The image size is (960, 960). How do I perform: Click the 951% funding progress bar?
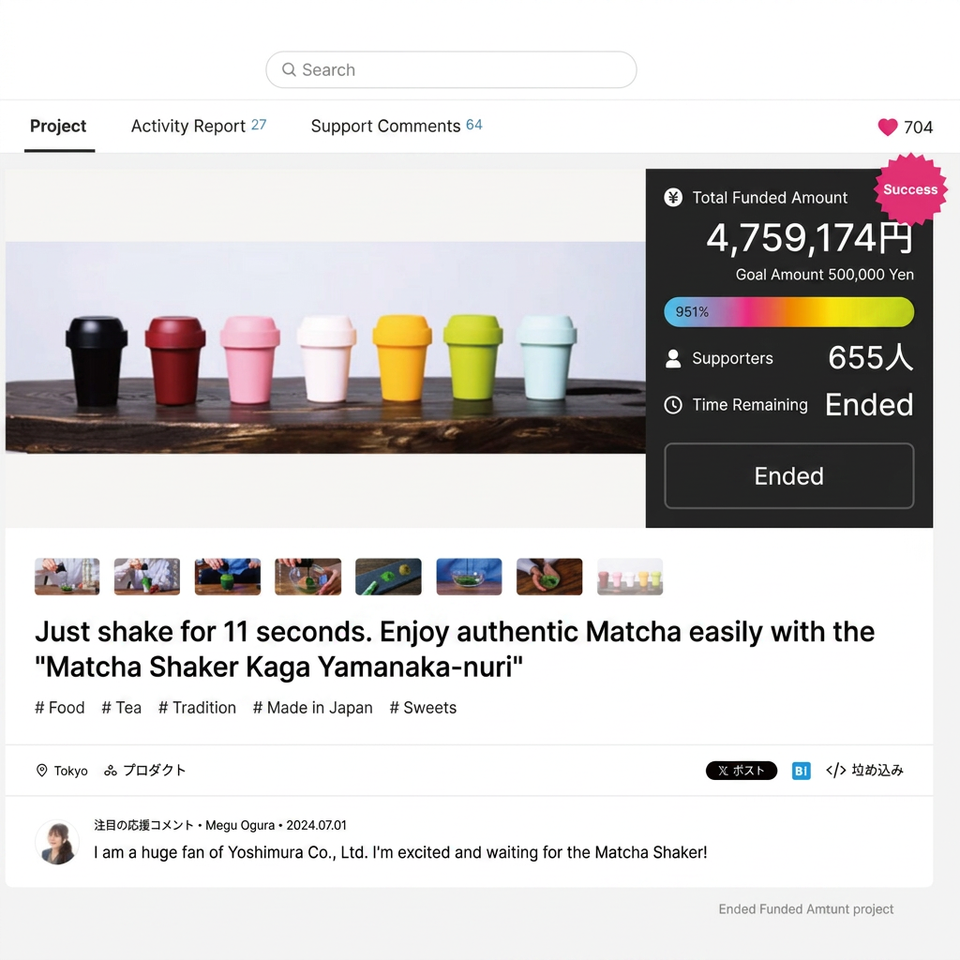click(x=789, y=312)
